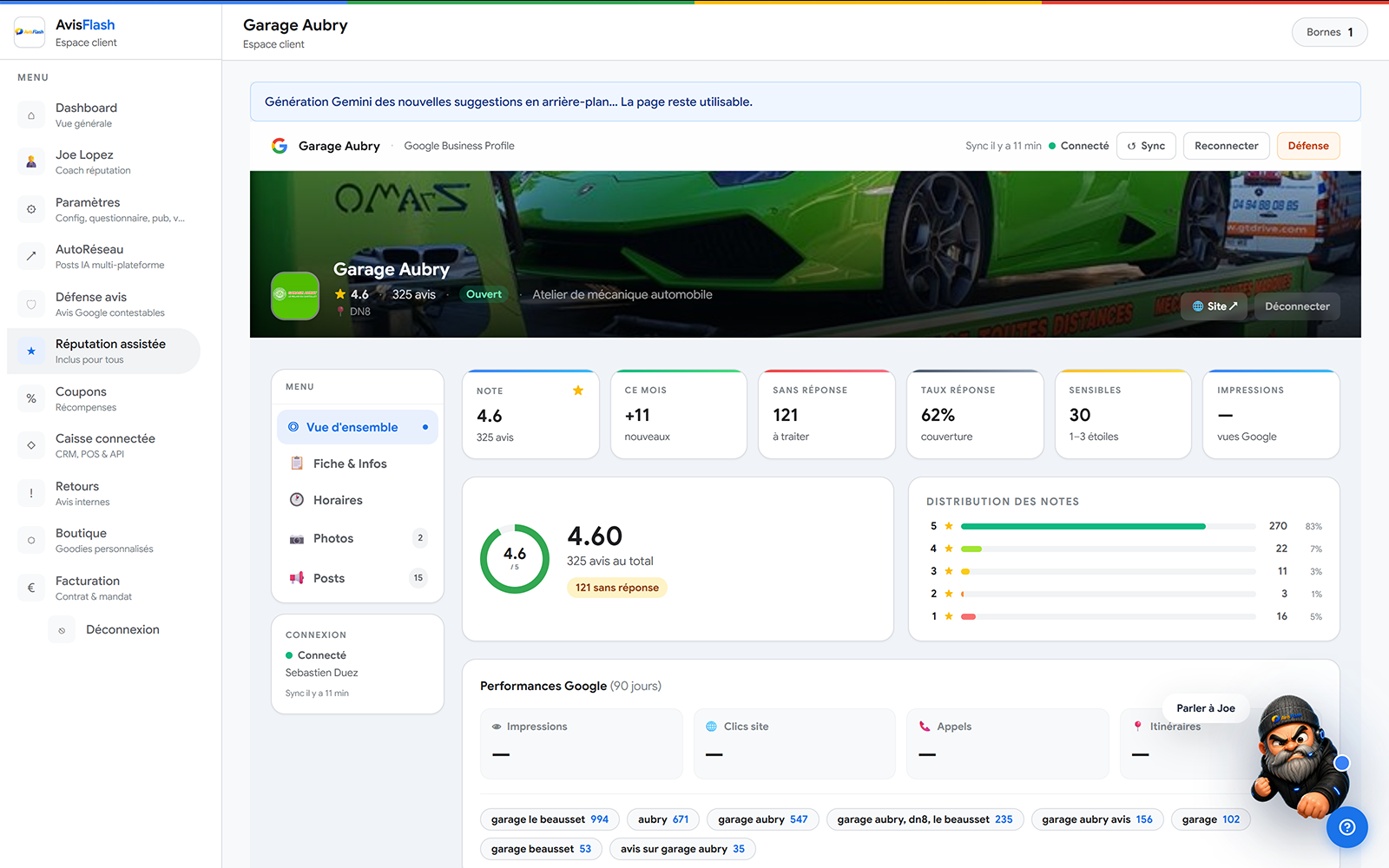1389x868 pixels.
Task: Open AutoRéseau in the sidebar menu
Action: 103,256
